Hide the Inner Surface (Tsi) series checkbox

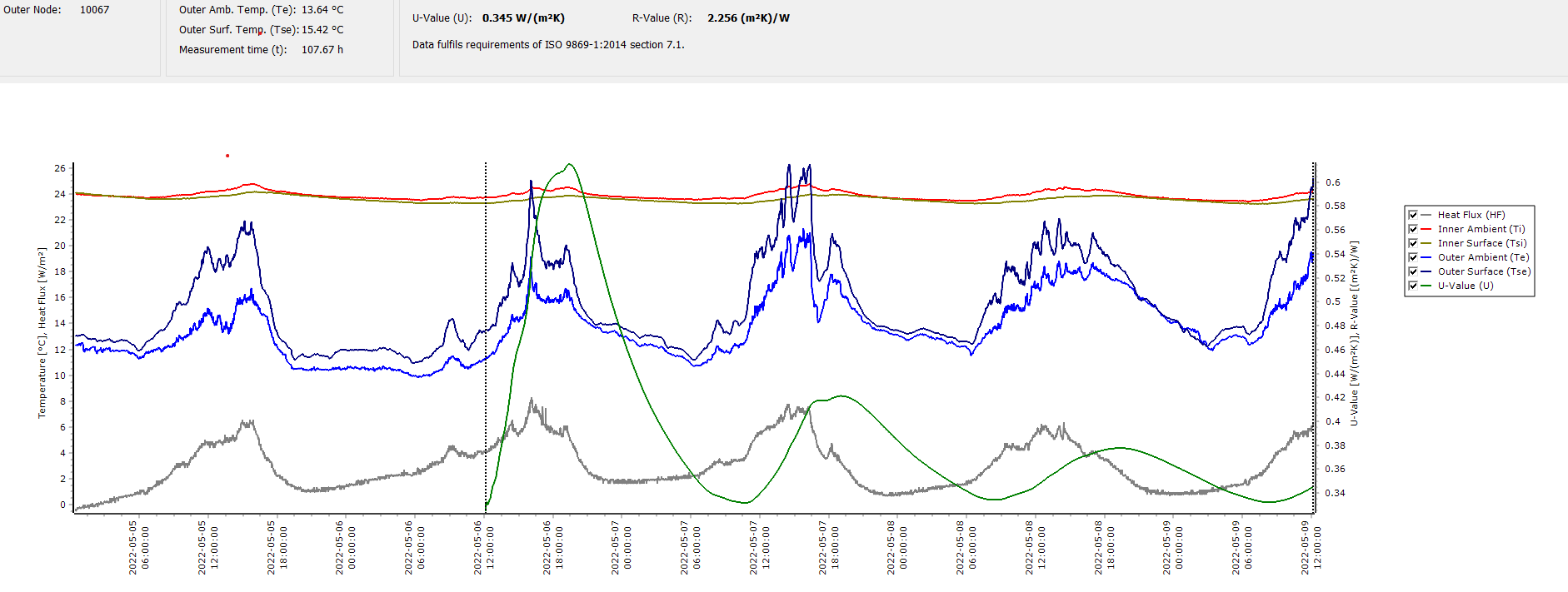coord(1413,243)
